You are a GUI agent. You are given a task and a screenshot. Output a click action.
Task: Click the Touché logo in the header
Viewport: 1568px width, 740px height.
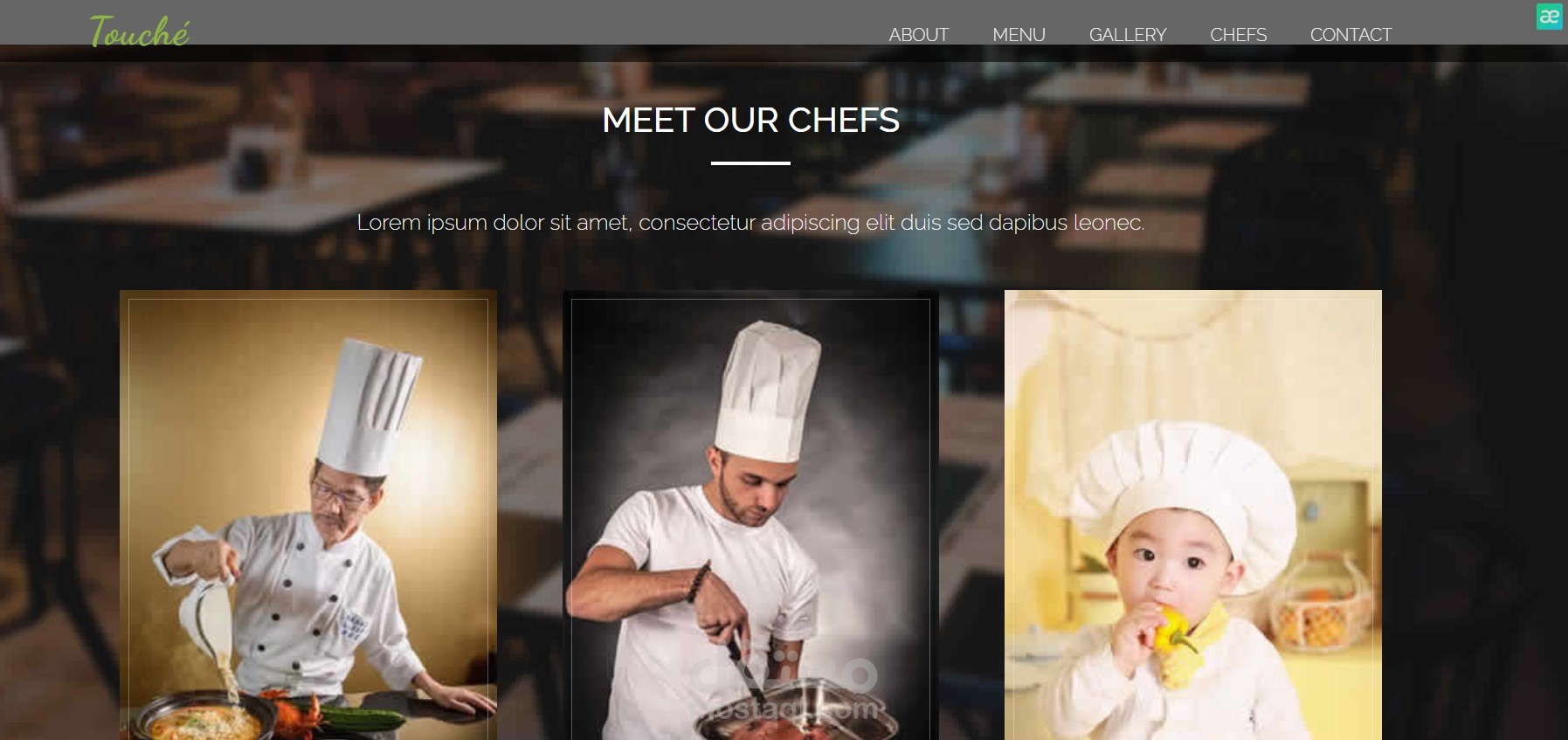click(x=140, y=31)
